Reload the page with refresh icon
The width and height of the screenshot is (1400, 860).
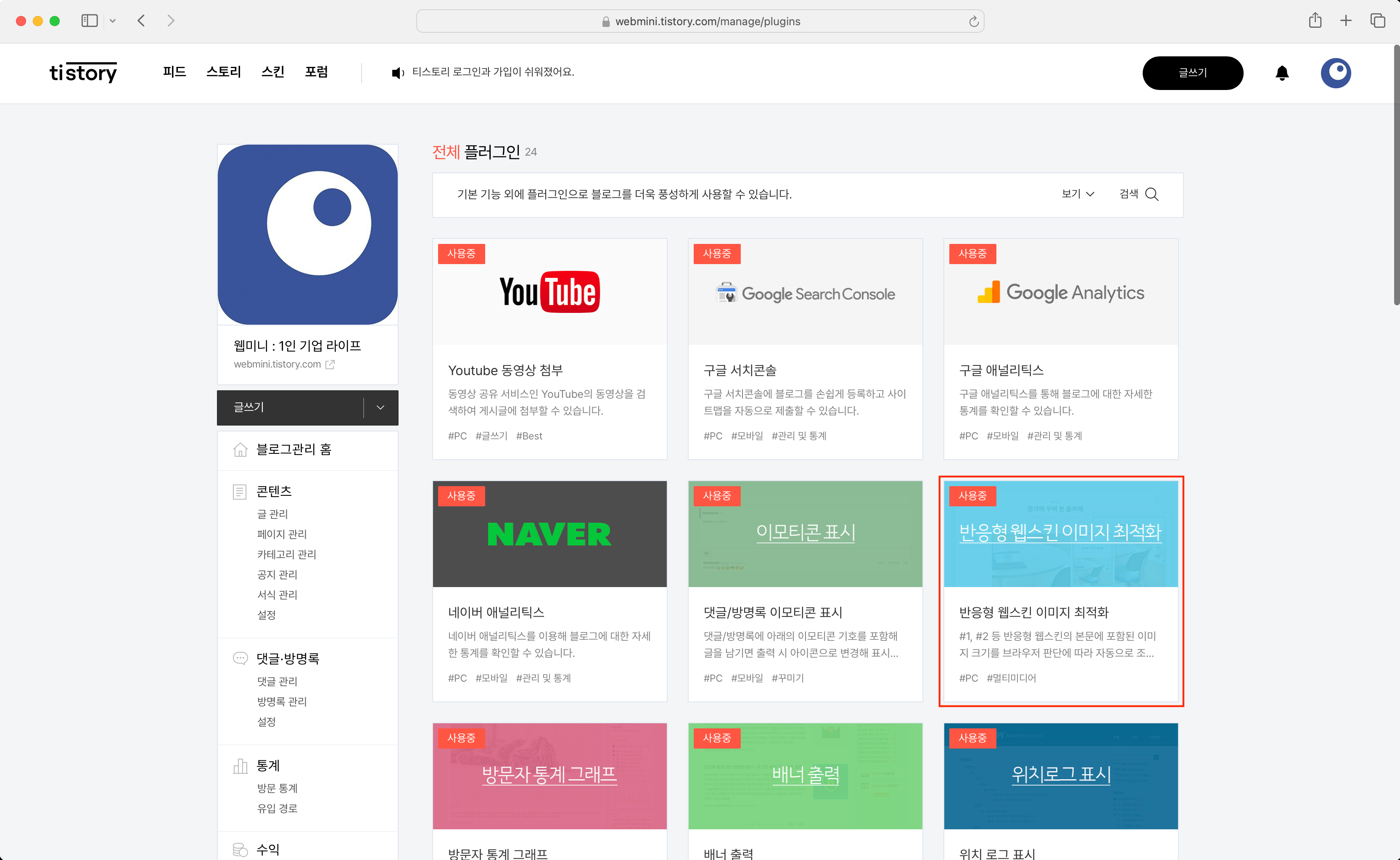[974, 21]
